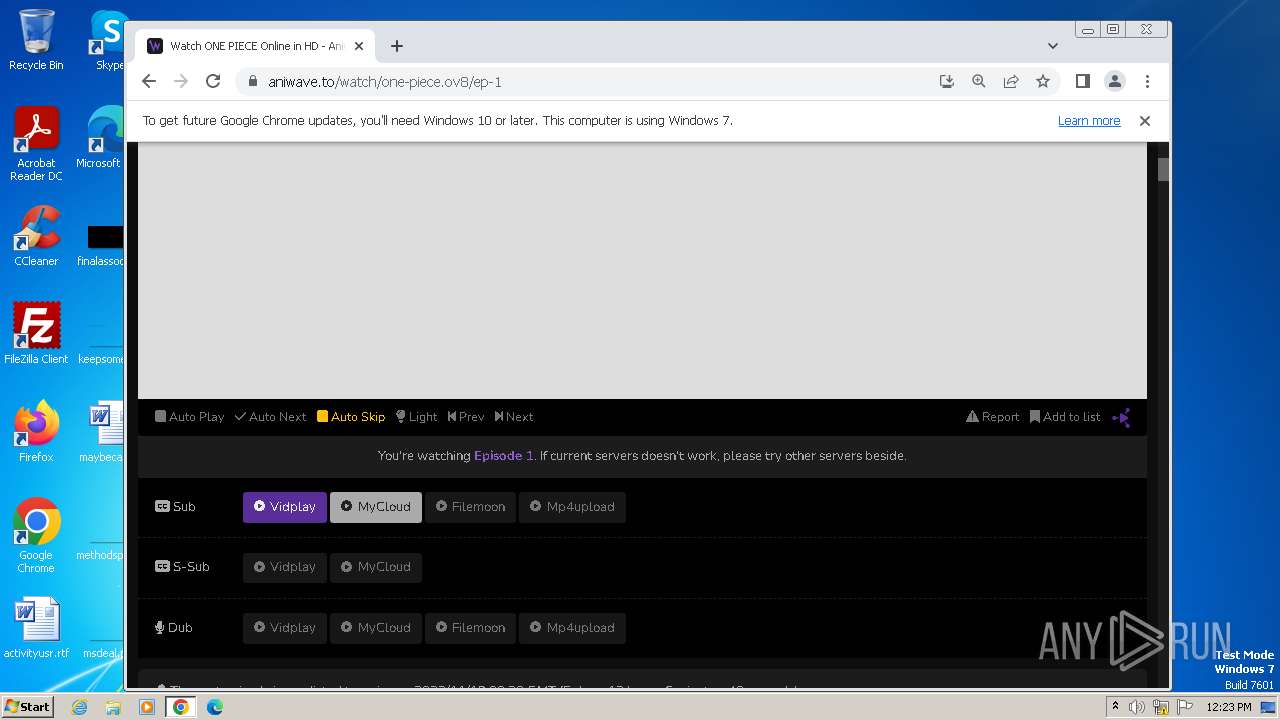Click the Chrome taskbar button

coord(181,707)
